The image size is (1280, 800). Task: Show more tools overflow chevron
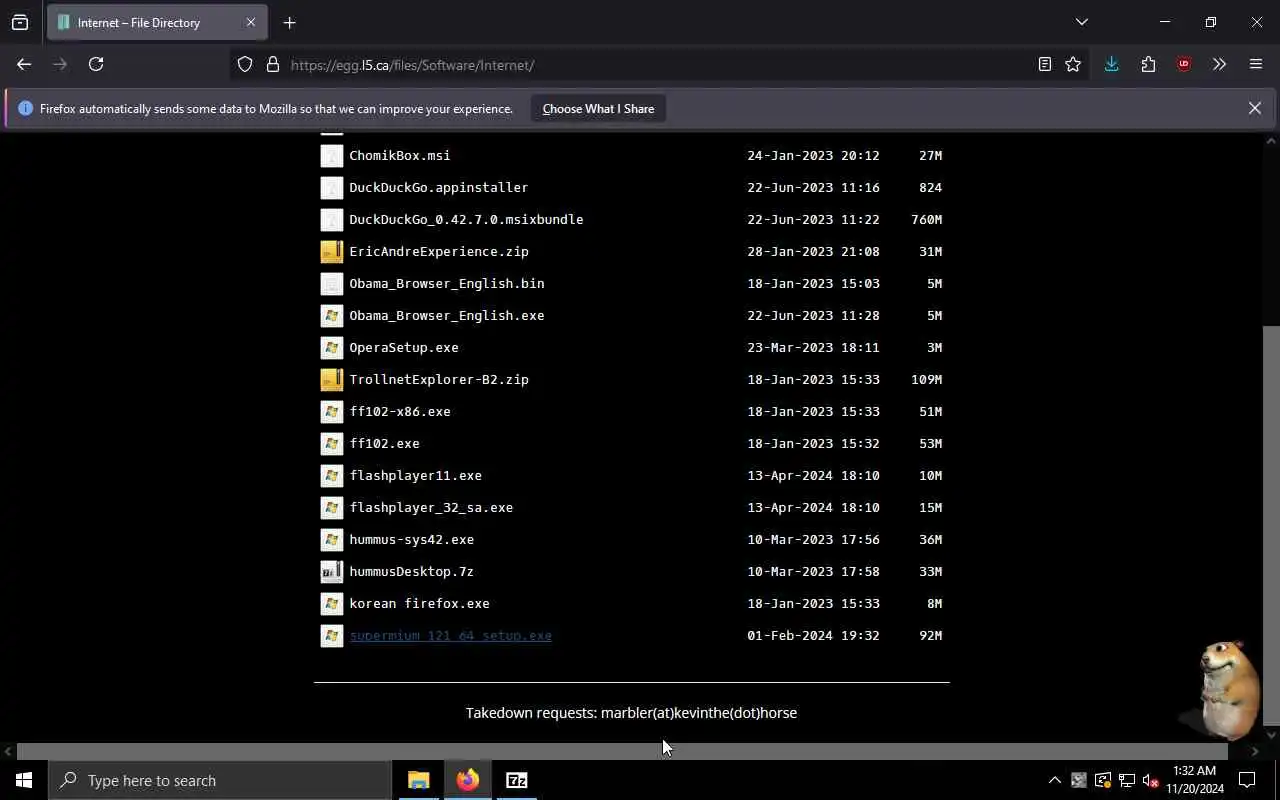(x=1219, y=64)
